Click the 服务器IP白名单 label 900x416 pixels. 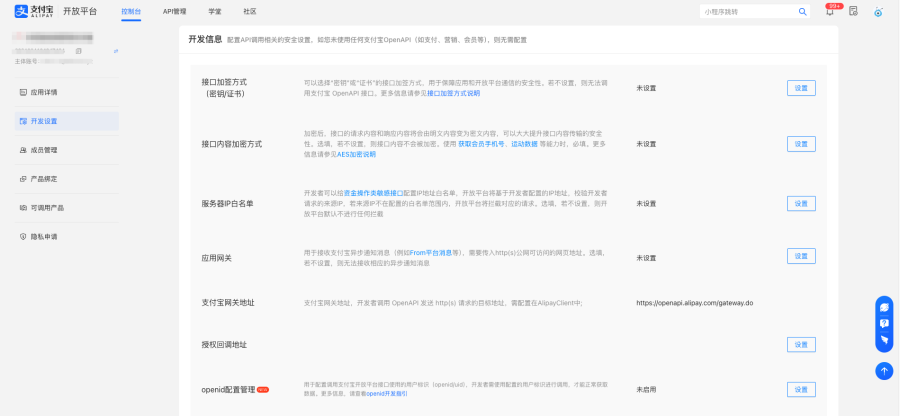[x=227, y=204]
